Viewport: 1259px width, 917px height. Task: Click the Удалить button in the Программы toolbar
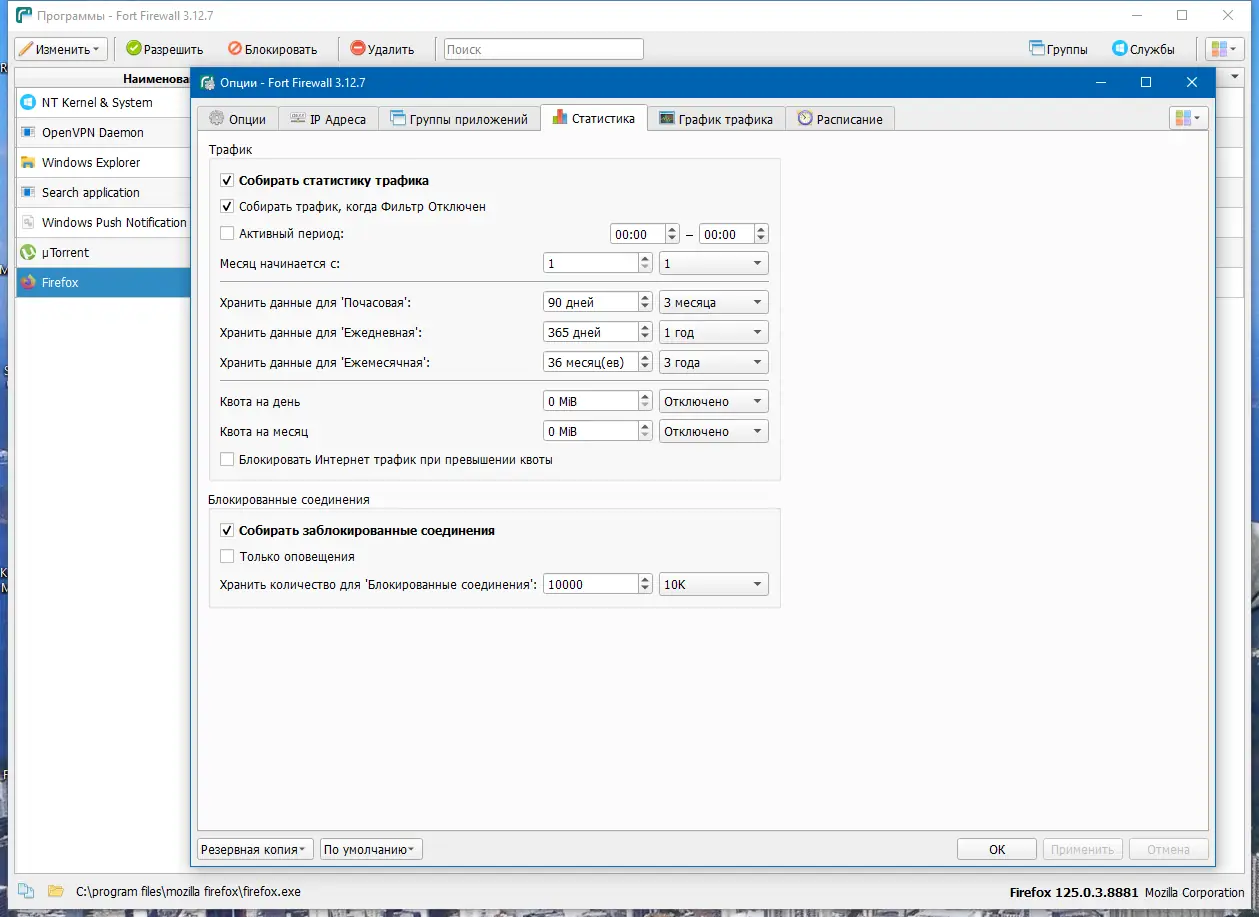382,49
